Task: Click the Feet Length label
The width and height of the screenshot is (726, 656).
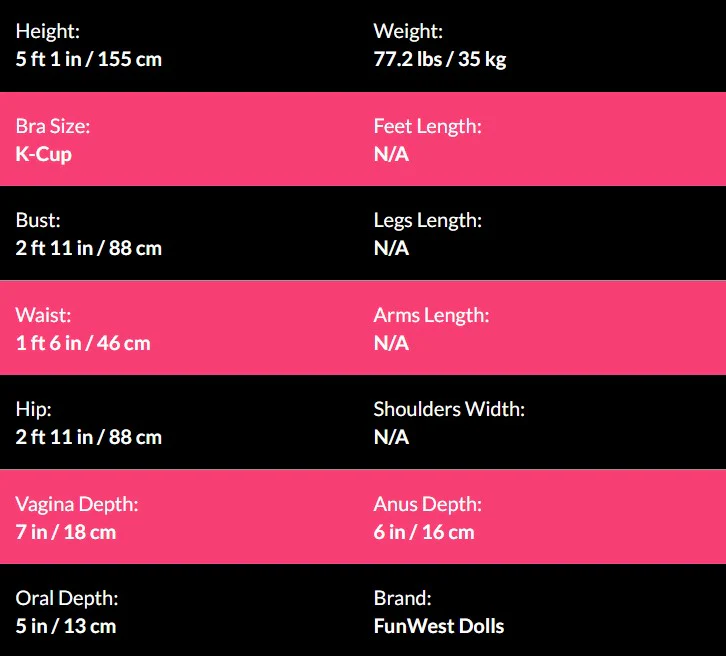Action: 427,127
